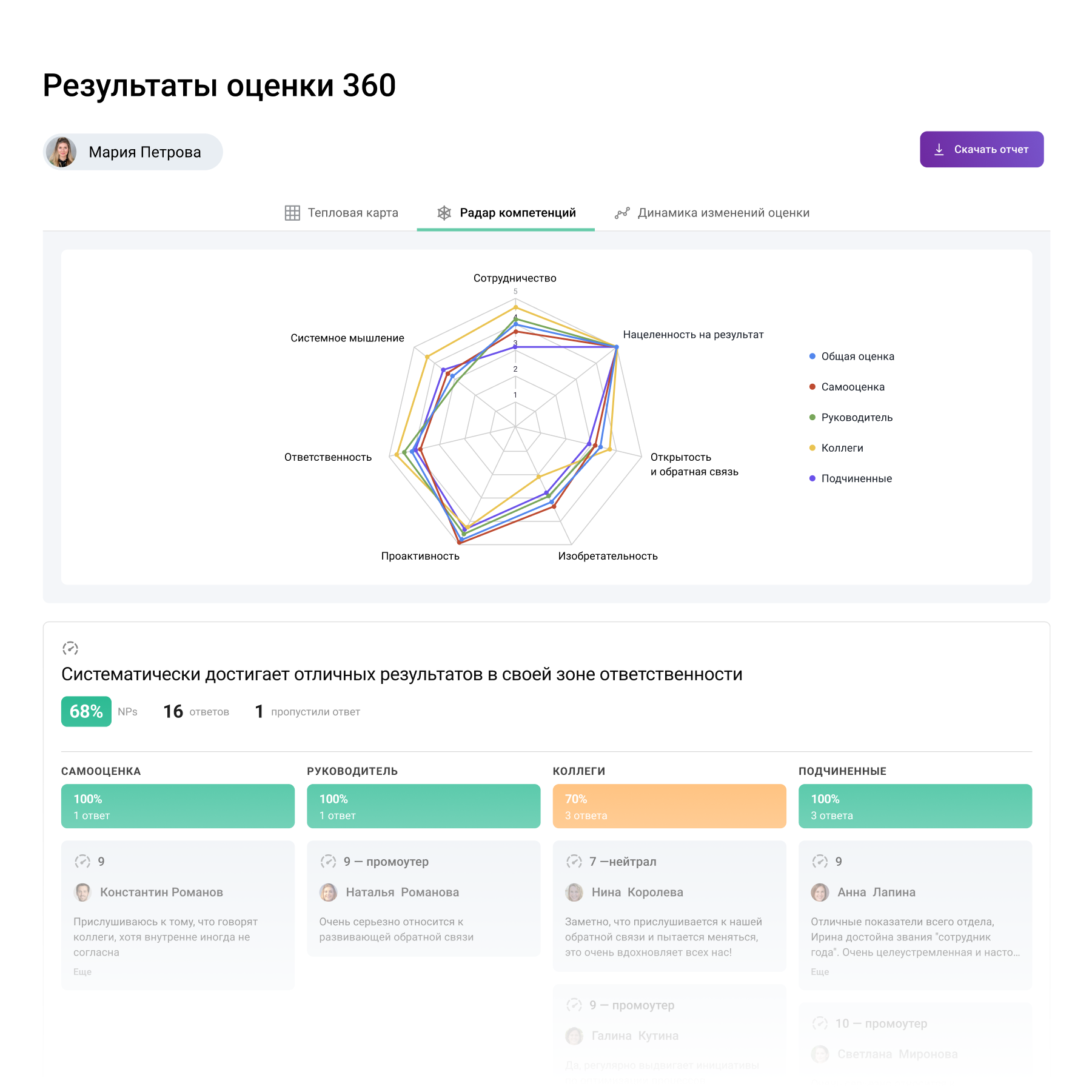Toggle the Общая оценка series in the legend
Image resolution: width=1092 pixels, height=1092 pixels.
click(857, 357)
